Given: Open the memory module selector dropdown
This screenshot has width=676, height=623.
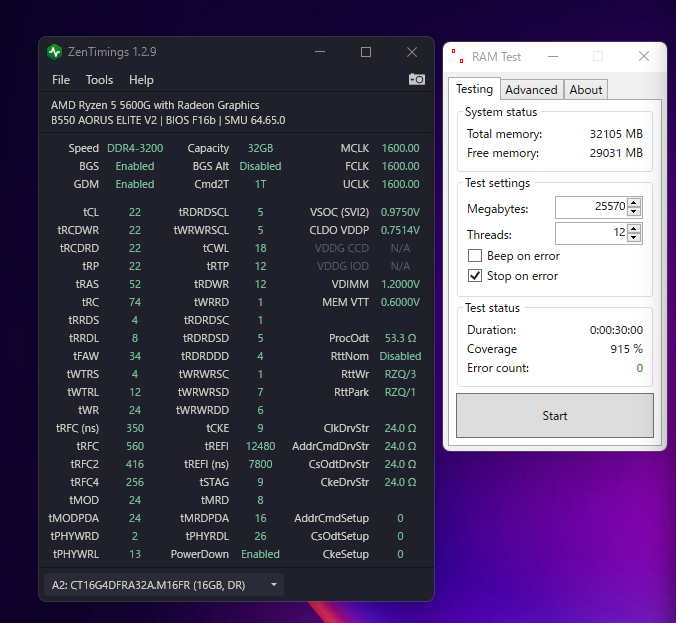Looking at the screenshot, I should coord(164,585).
